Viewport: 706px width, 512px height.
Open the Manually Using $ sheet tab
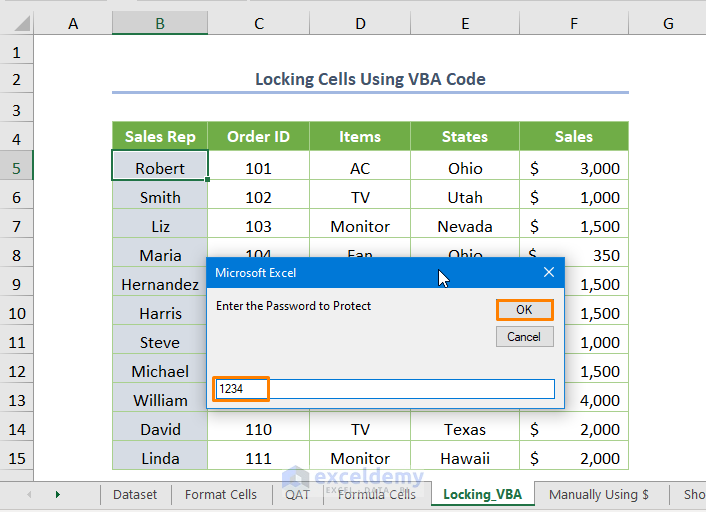[x=598, y=494]
